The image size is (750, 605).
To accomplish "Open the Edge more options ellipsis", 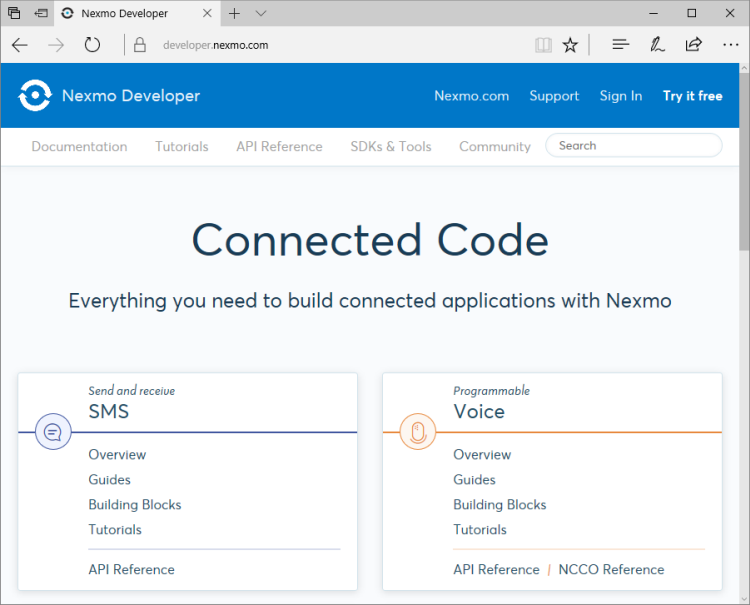I will click(x=730, y=45).
